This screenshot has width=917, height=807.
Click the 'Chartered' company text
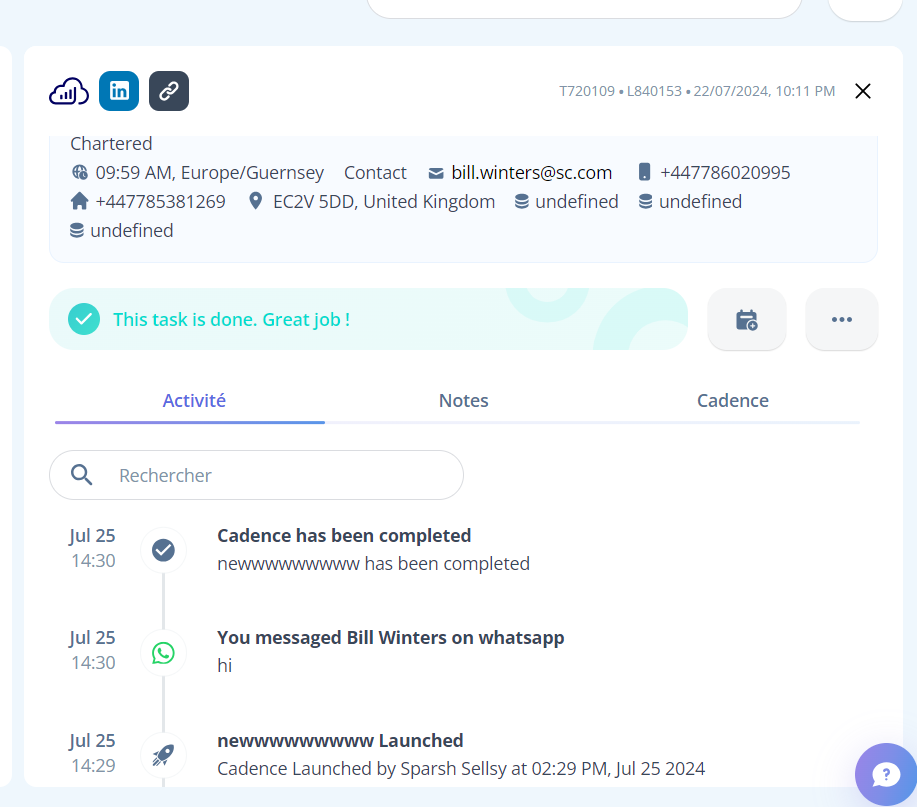[111, 143]
